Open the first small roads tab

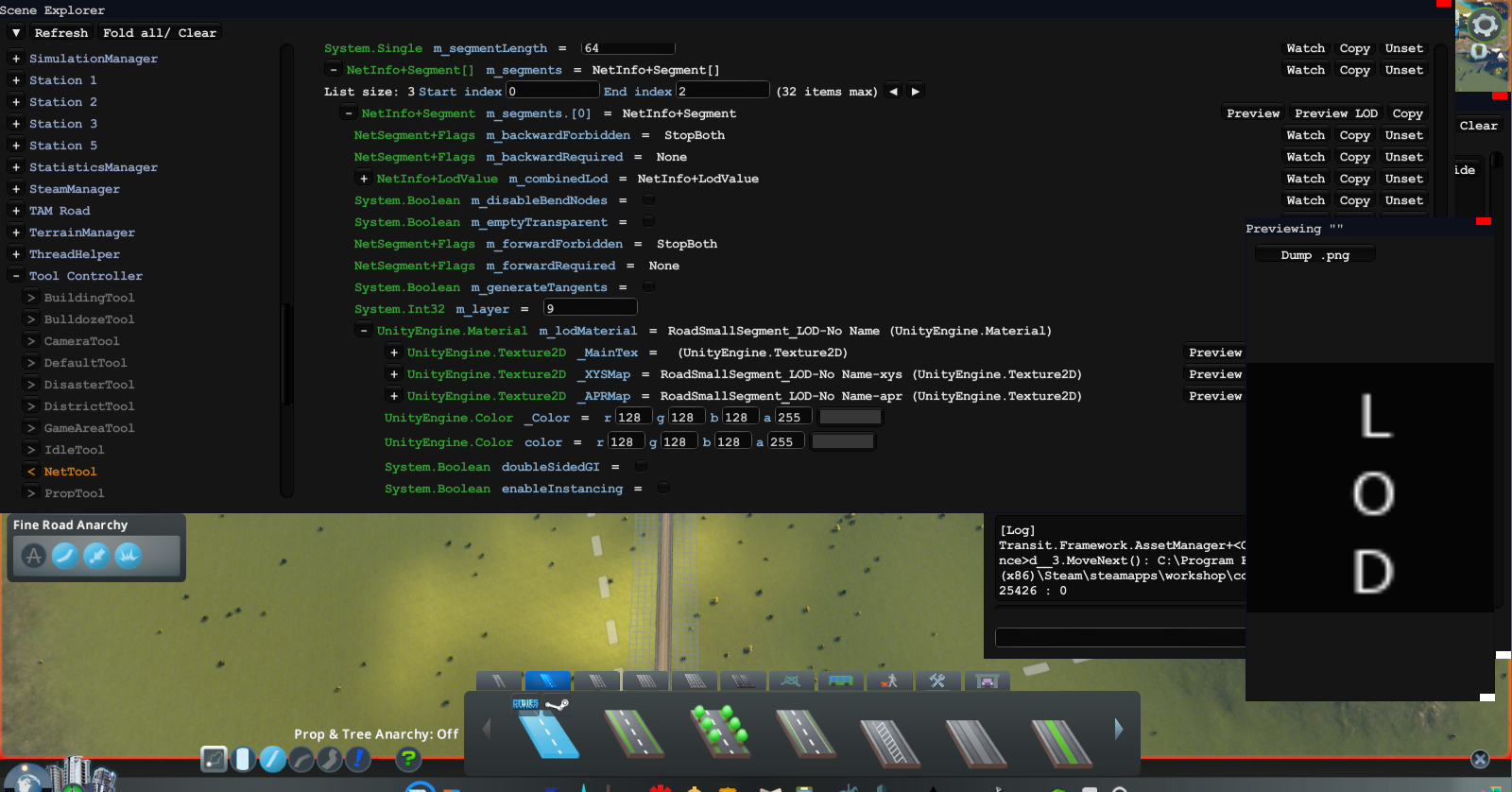pos(499,680)
